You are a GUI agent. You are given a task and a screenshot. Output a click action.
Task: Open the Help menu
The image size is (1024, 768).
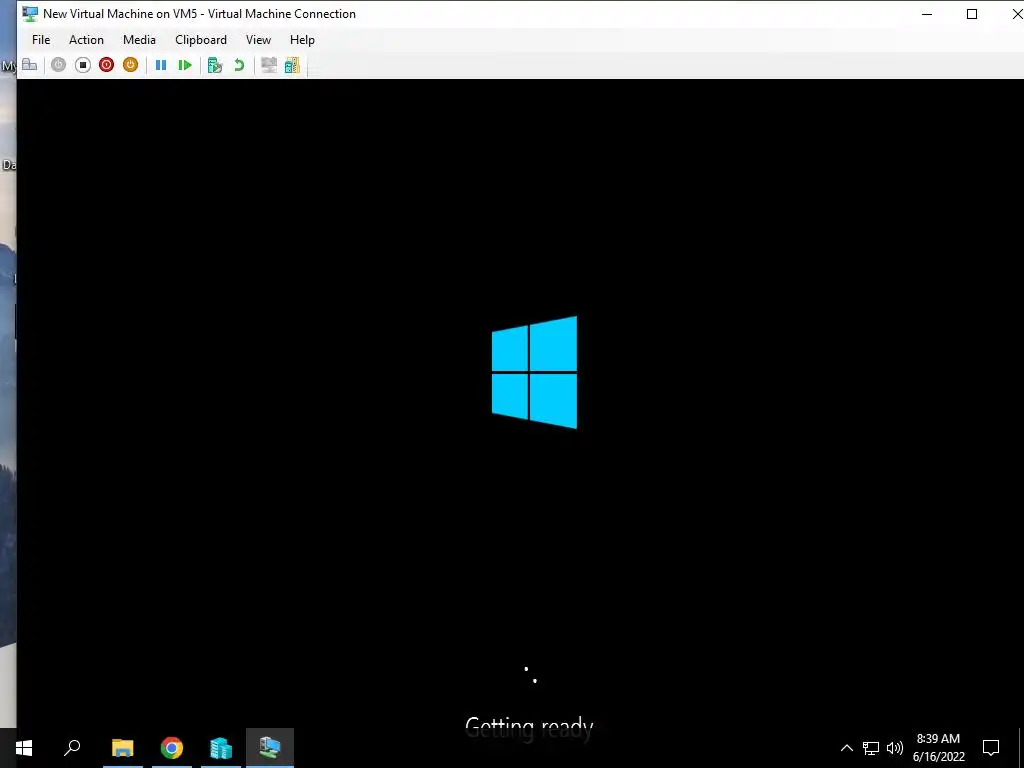coord(302,40)
